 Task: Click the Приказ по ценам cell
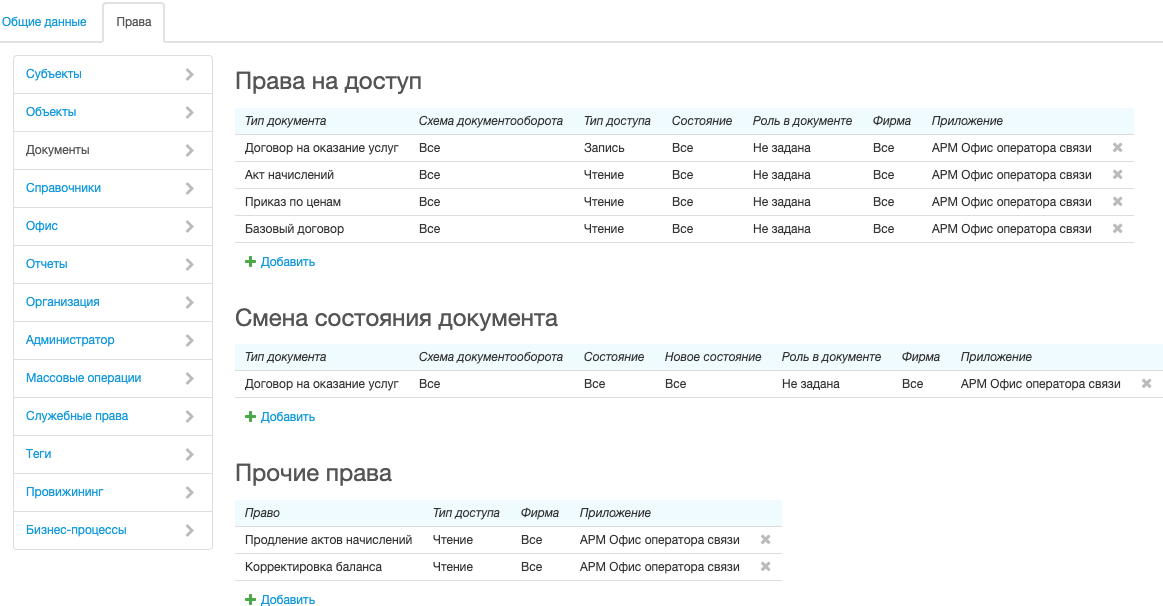292,202
